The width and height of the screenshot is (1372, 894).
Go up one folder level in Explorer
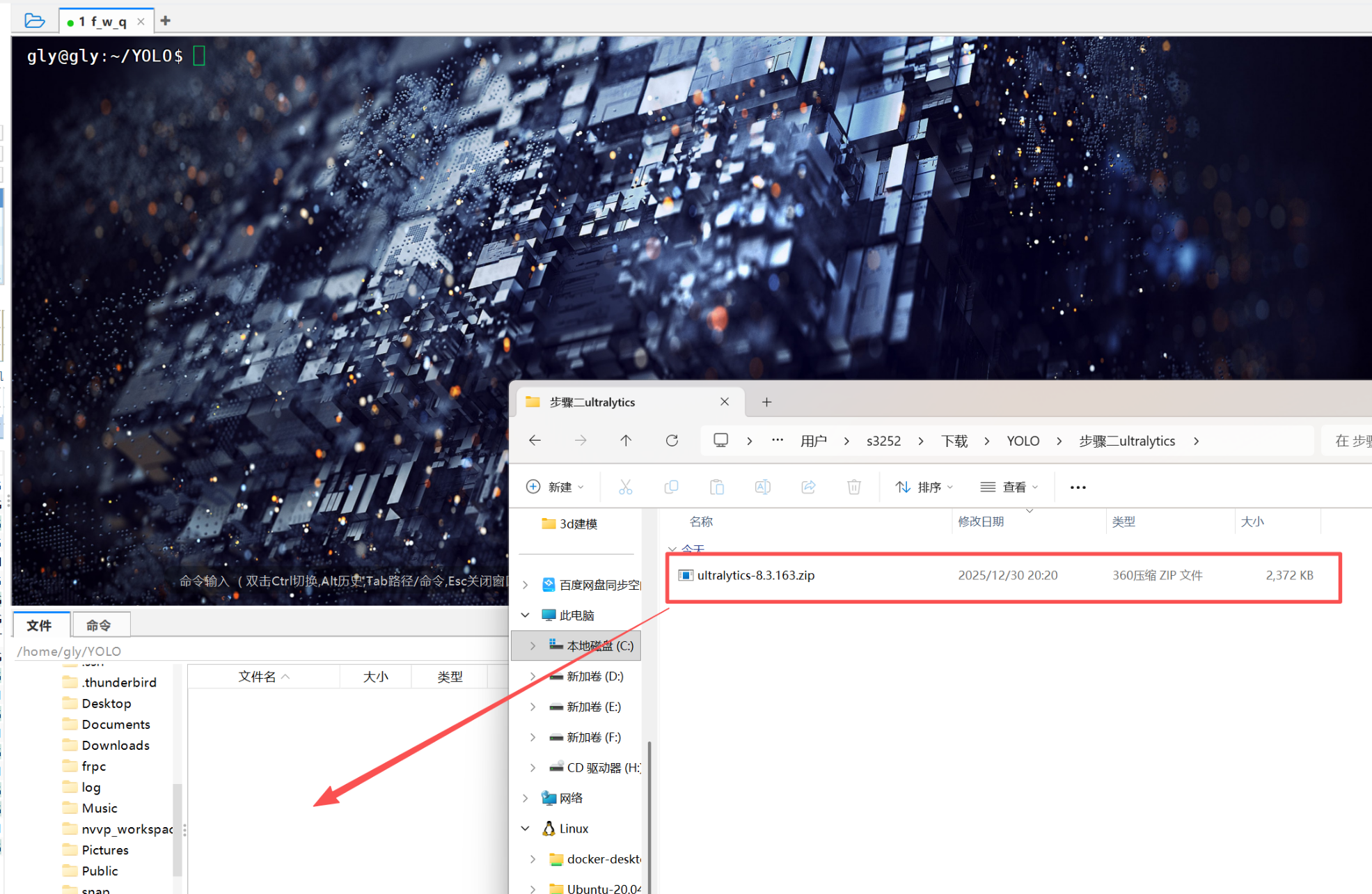[x=626, y=441]
